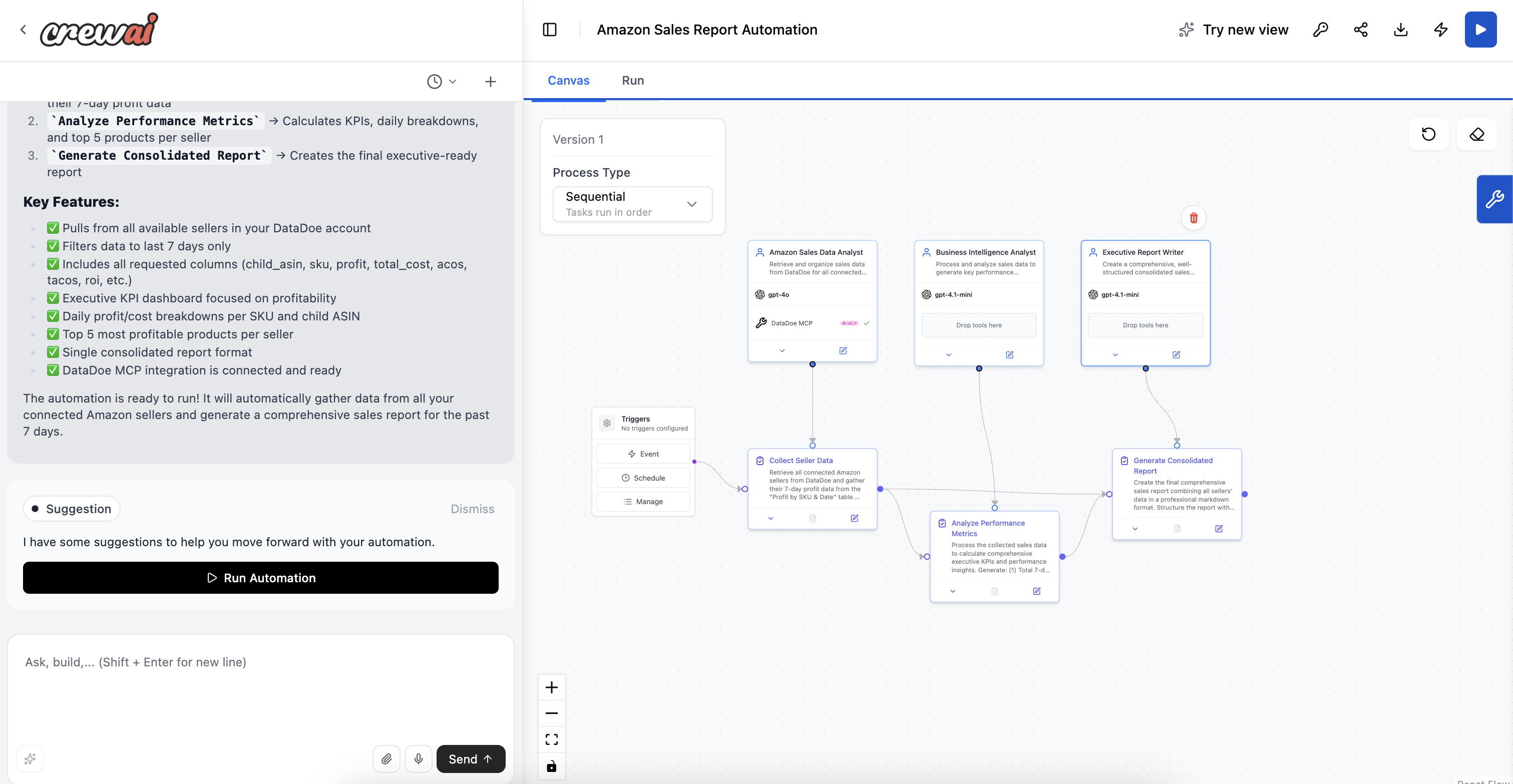Start voice input with microphone icon

tap(418, 759)
